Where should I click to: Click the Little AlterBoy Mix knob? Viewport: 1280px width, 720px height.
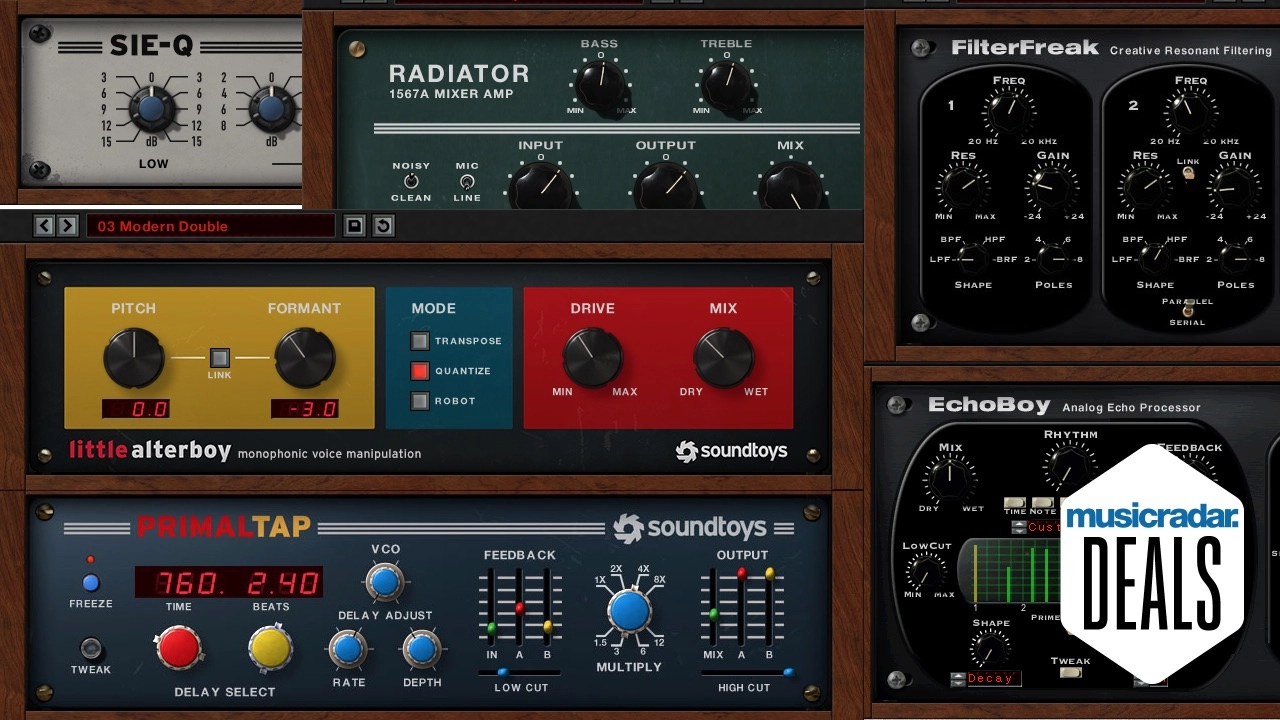click(x=724, y=357)
